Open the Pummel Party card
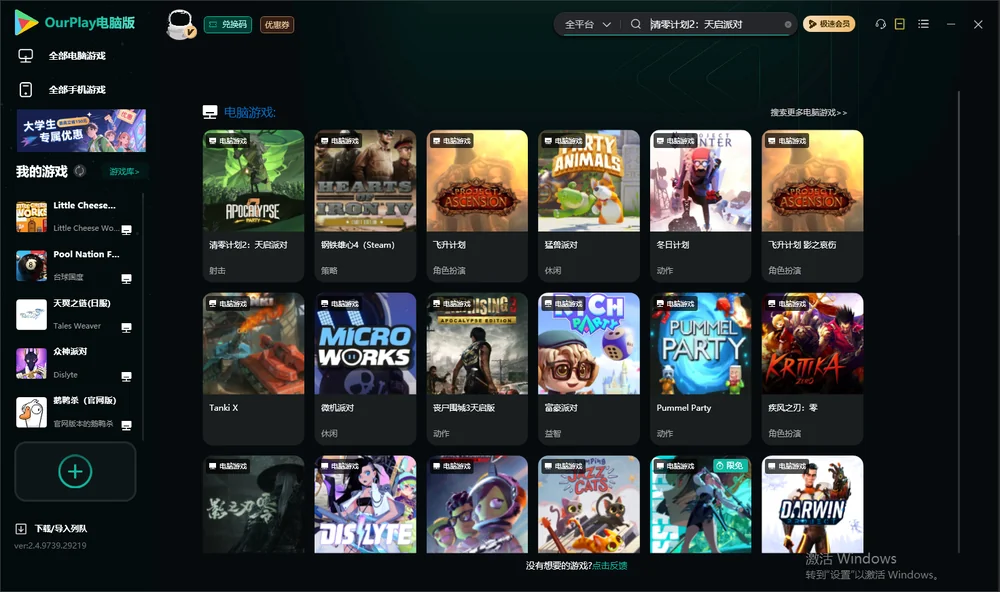The image size is (1000, 592). coord(700,369)
